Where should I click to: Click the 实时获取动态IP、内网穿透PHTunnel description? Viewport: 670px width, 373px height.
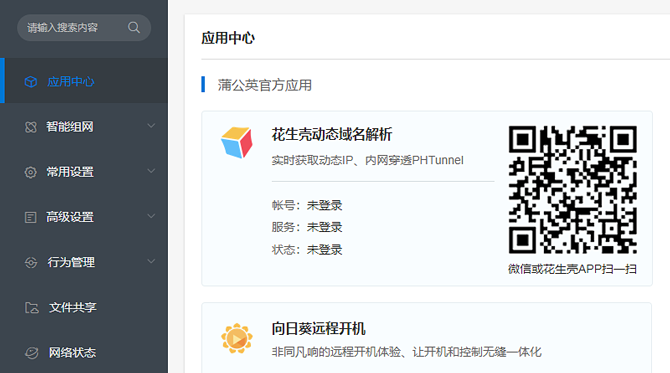point(367,160)
